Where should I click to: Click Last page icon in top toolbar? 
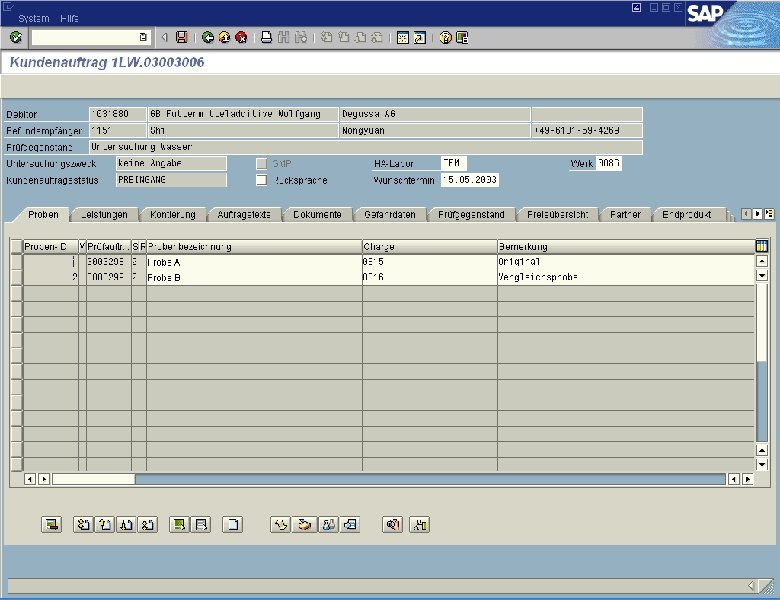point(377,37)
